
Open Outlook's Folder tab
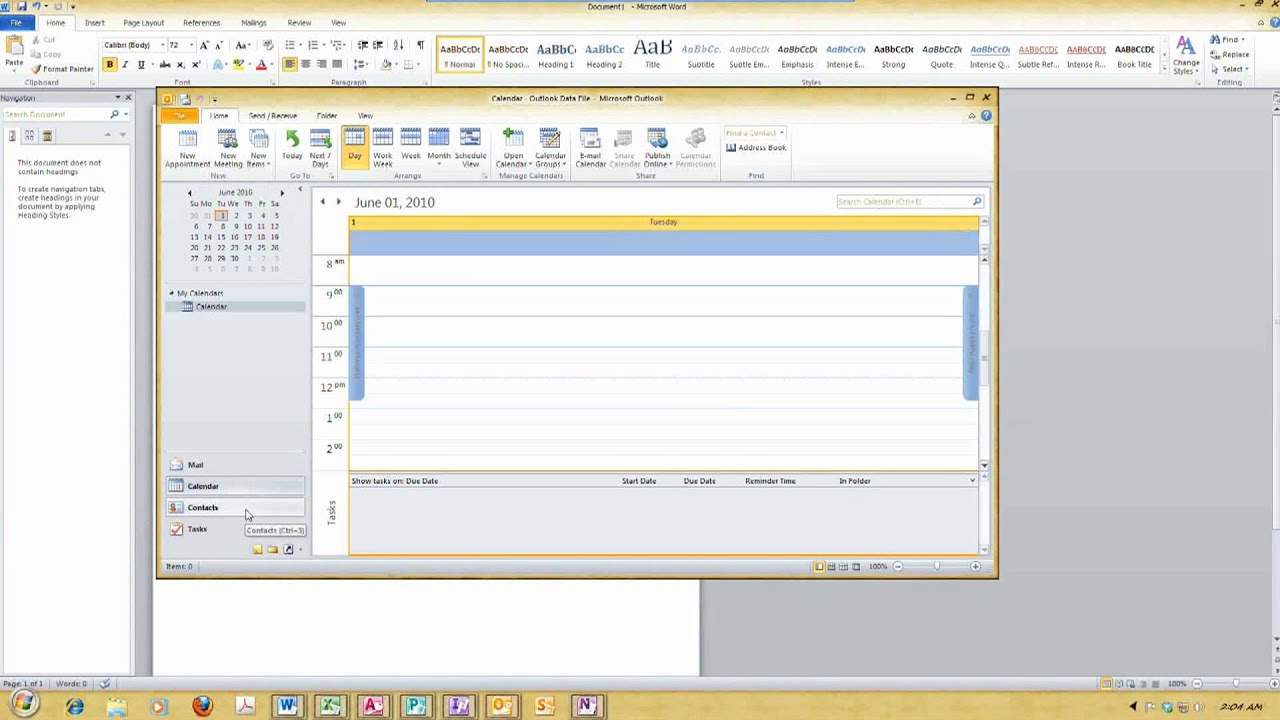tap(327, 116)
